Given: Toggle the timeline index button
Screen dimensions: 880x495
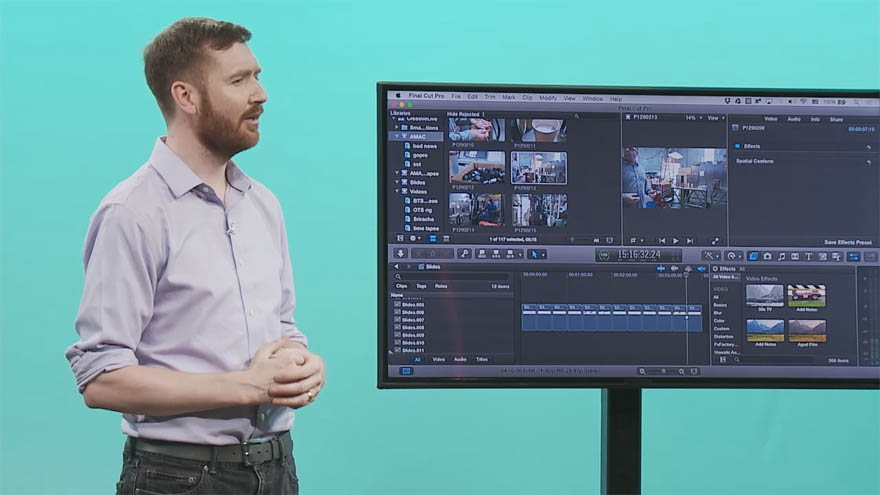Looking at the screenshot, I should pos(406,371).
